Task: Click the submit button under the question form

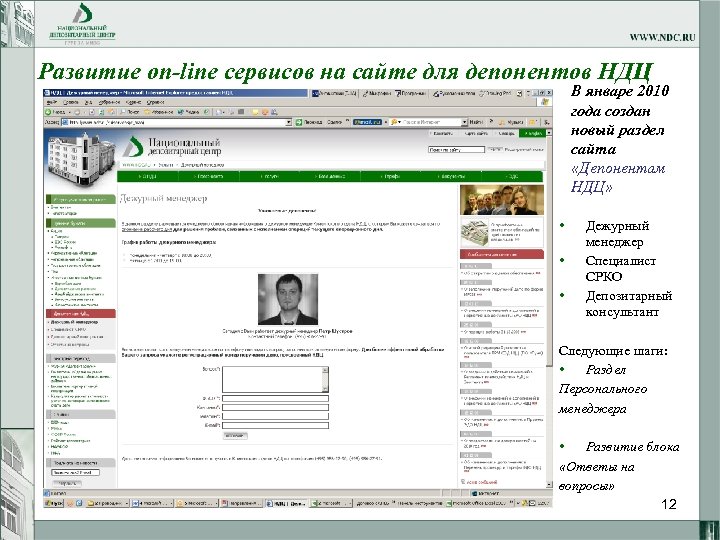Action: [x=235, y=436]
